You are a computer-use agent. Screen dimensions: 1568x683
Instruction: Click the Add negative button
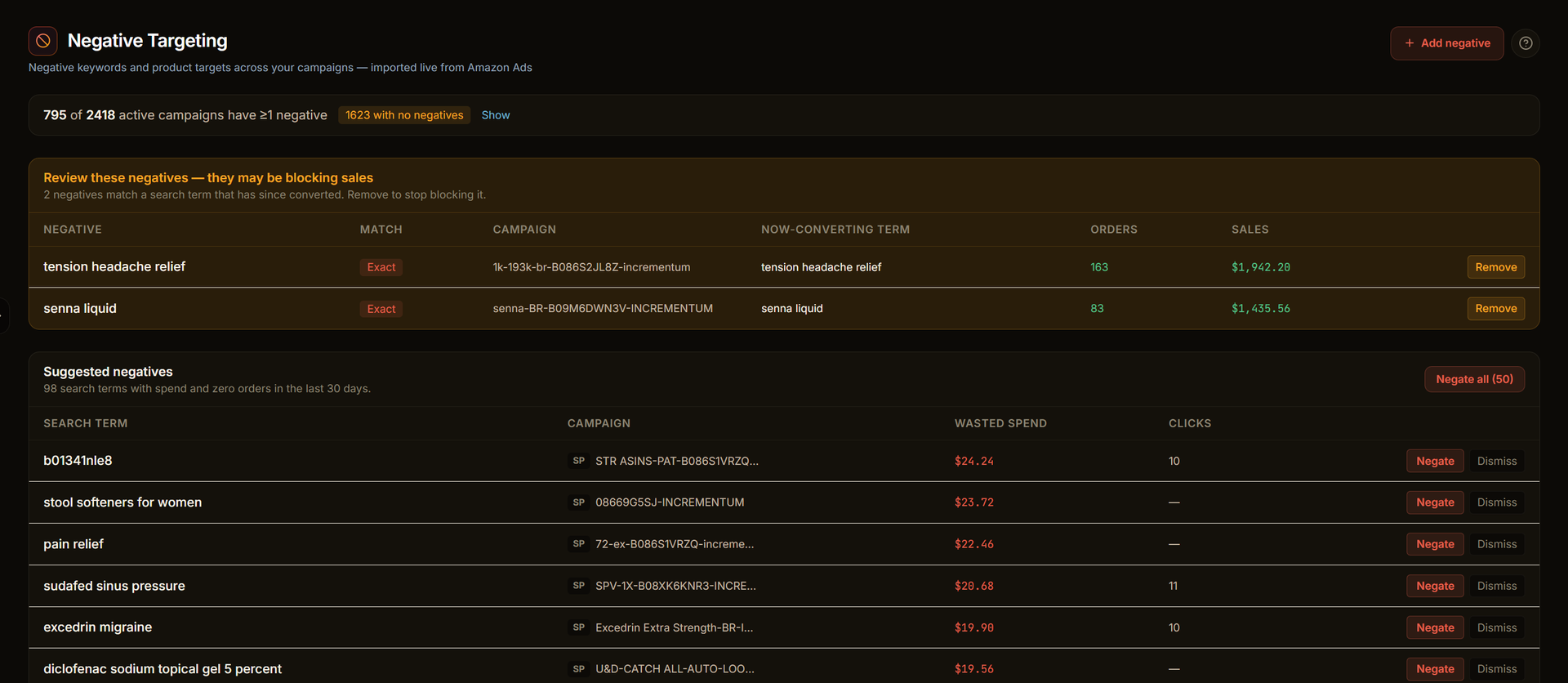click(1447, 43)
